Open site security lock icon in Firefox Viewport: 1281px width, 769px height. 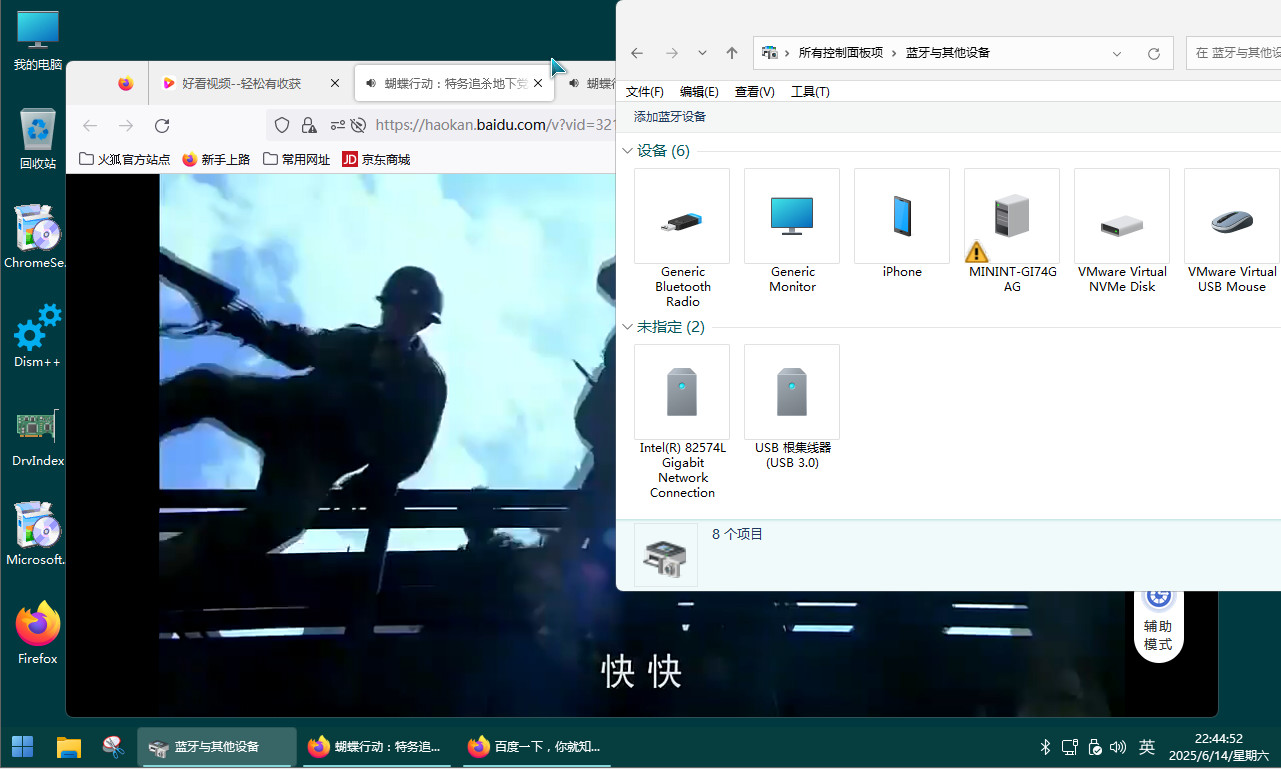[309, 125]
